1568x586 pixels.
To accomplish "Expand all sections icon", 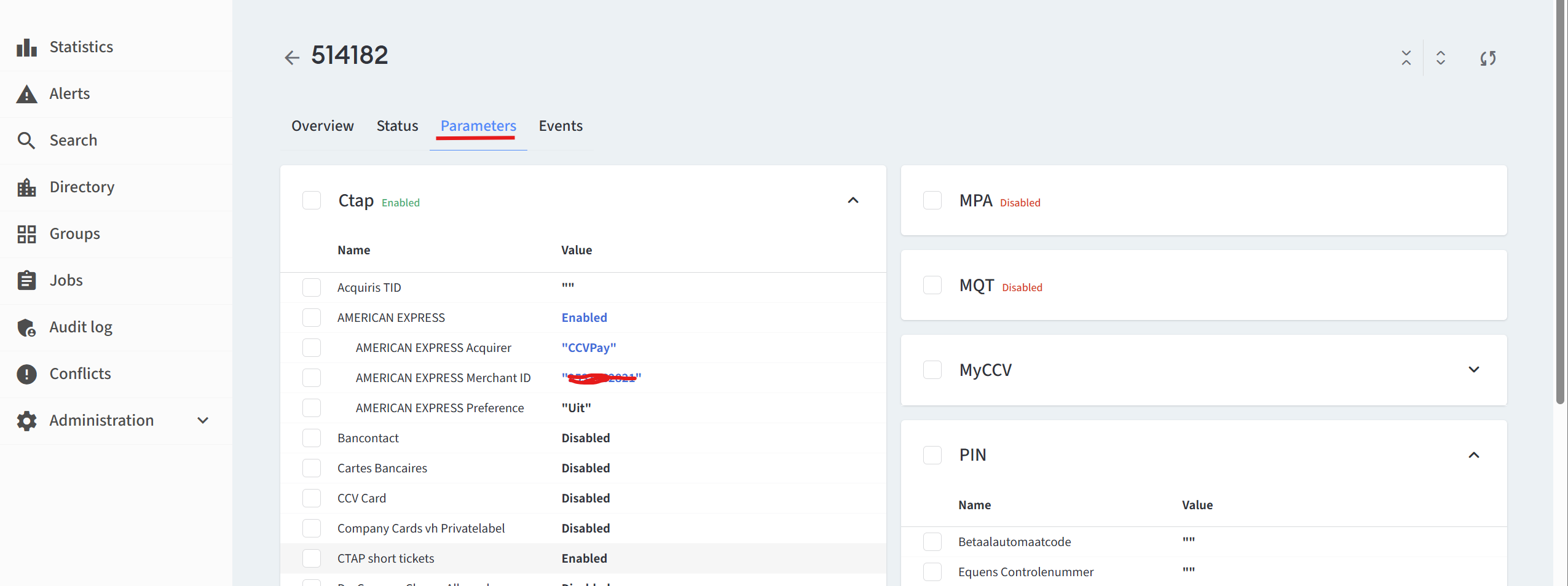I will (1441, 58).
